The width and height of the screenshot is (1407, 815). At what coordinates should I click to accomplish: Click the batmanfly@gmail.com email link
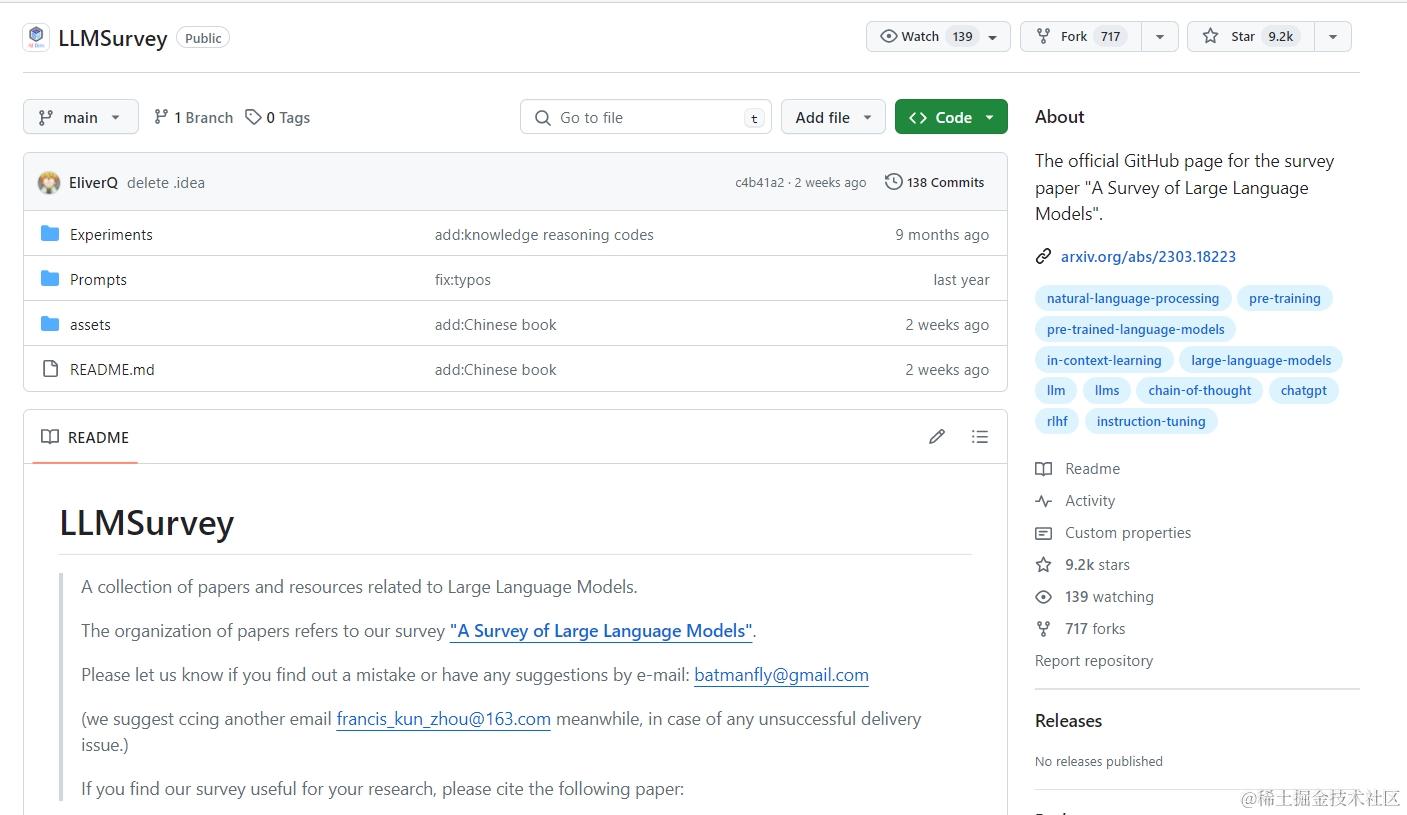point(781,675)
